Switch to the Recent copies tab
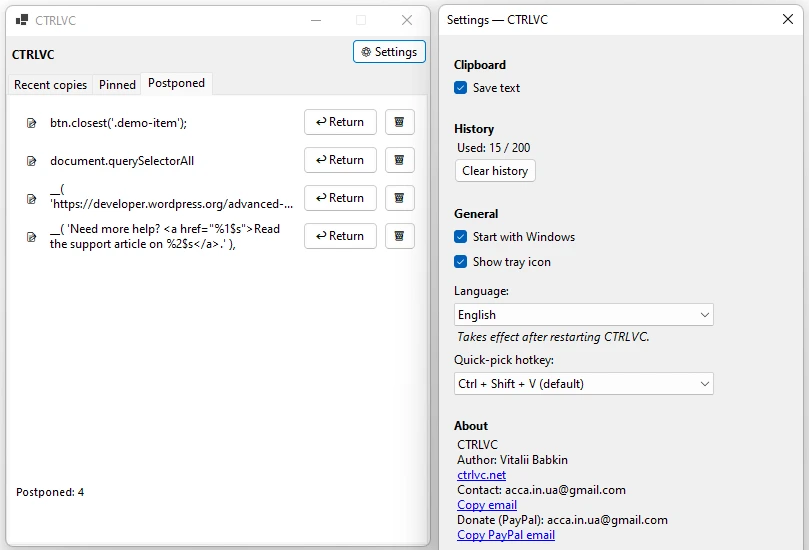Image resolution: width=809 pixels, height=550 pixels. [51, 85]
